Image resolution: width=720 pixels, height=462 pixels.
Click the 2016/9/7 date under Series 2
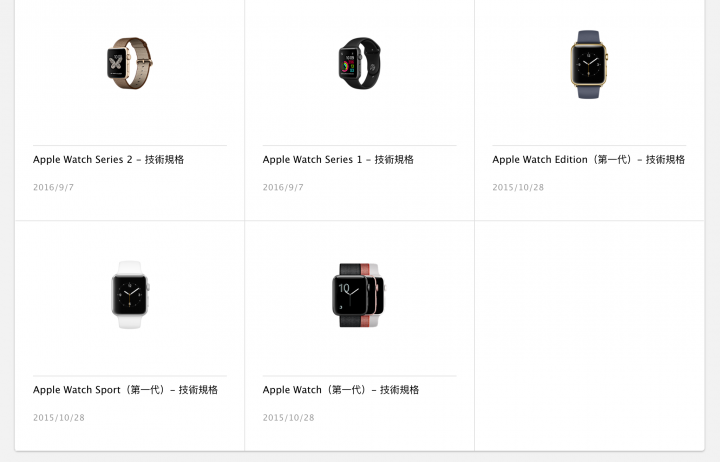click(53, 187)
